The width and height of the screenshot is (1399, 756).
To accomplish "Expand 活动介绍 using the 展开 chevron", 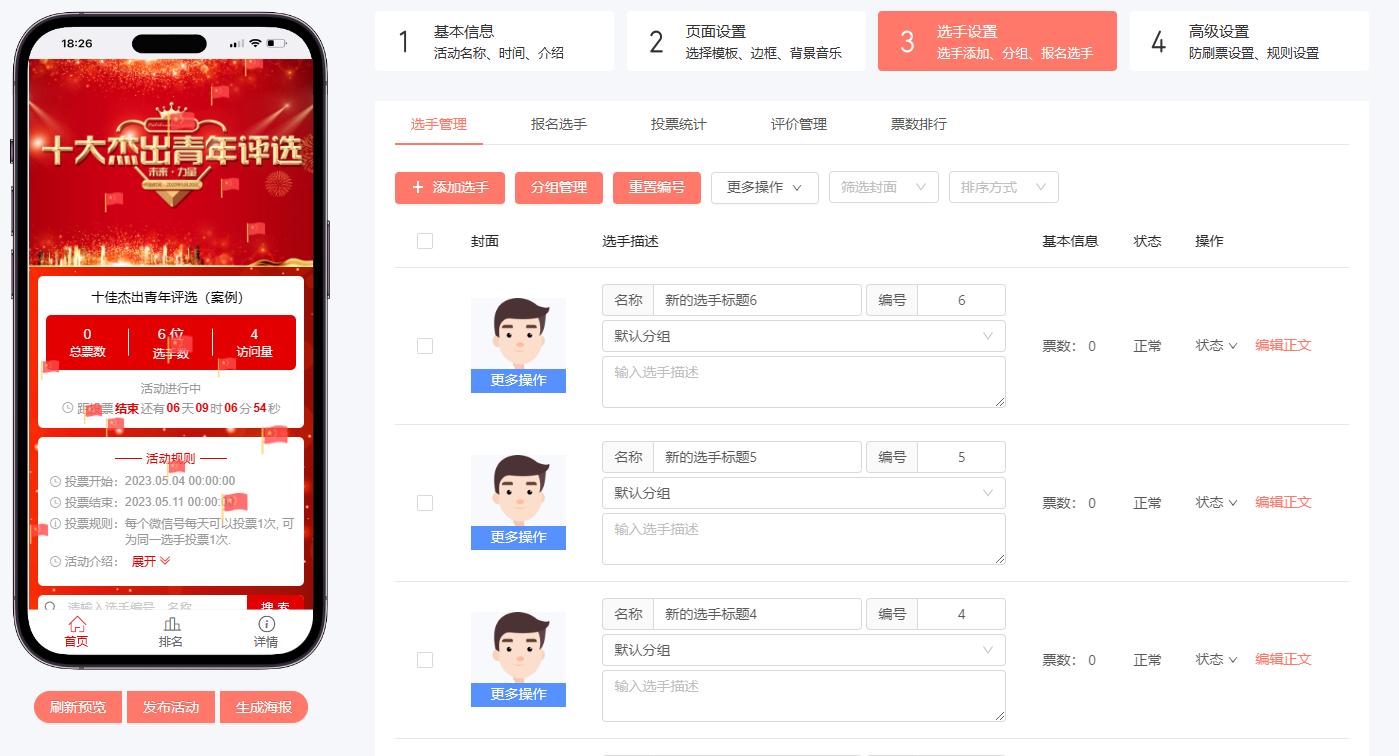I will click(x=165, y=561).
